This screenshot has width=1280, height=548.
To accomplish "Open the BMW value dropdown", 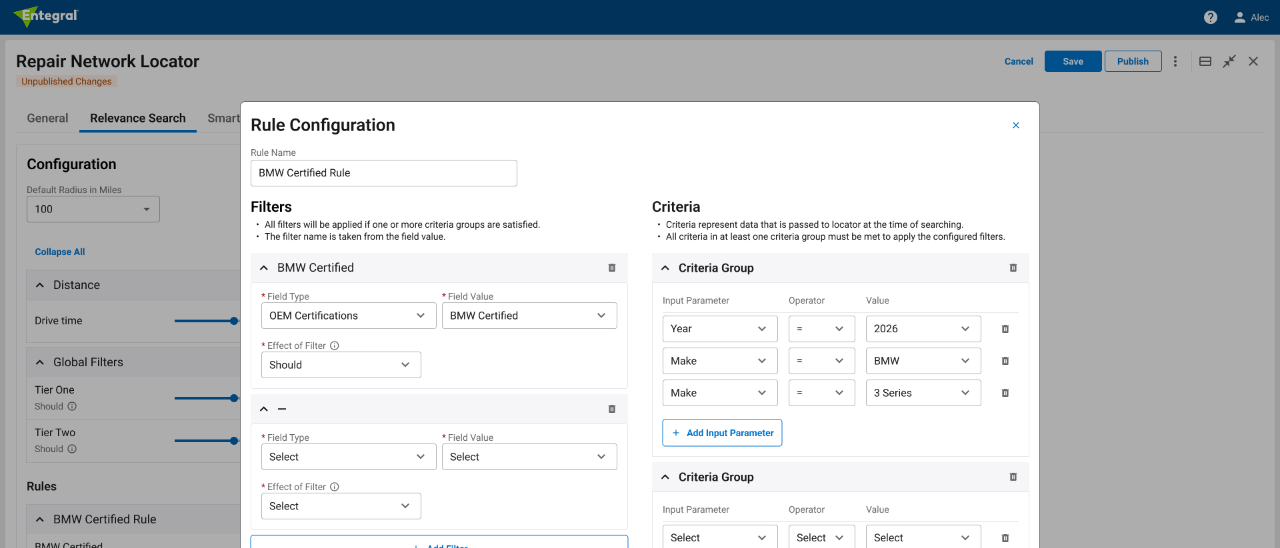I will [923, 361].
